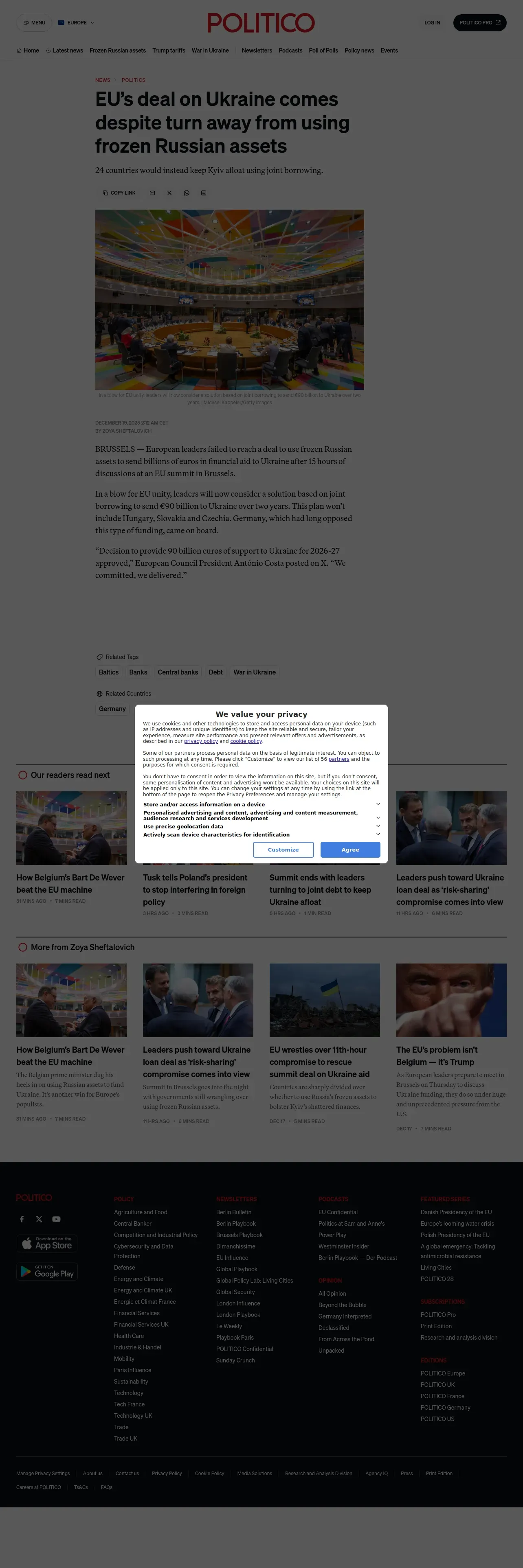Screen dimensions: 523x1568
Task: Open Events navigation item
Action: click(x=389, y=50)
